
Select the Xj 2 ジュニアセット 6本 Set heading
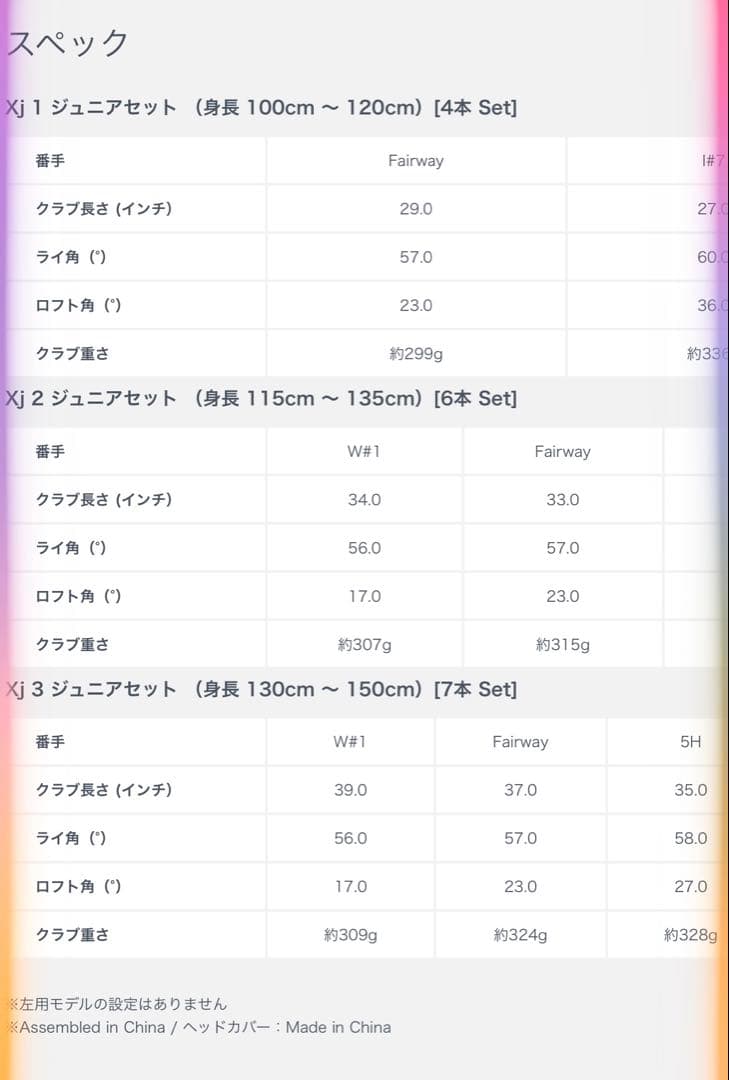261,399
